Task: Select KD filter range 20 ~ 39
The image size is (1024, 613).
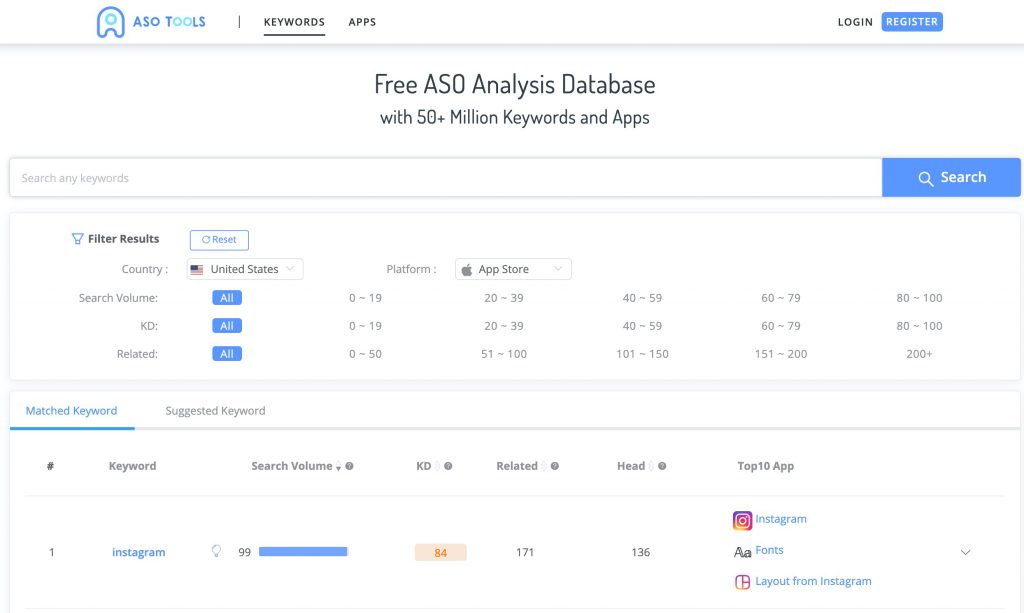Action: point(504,326)
